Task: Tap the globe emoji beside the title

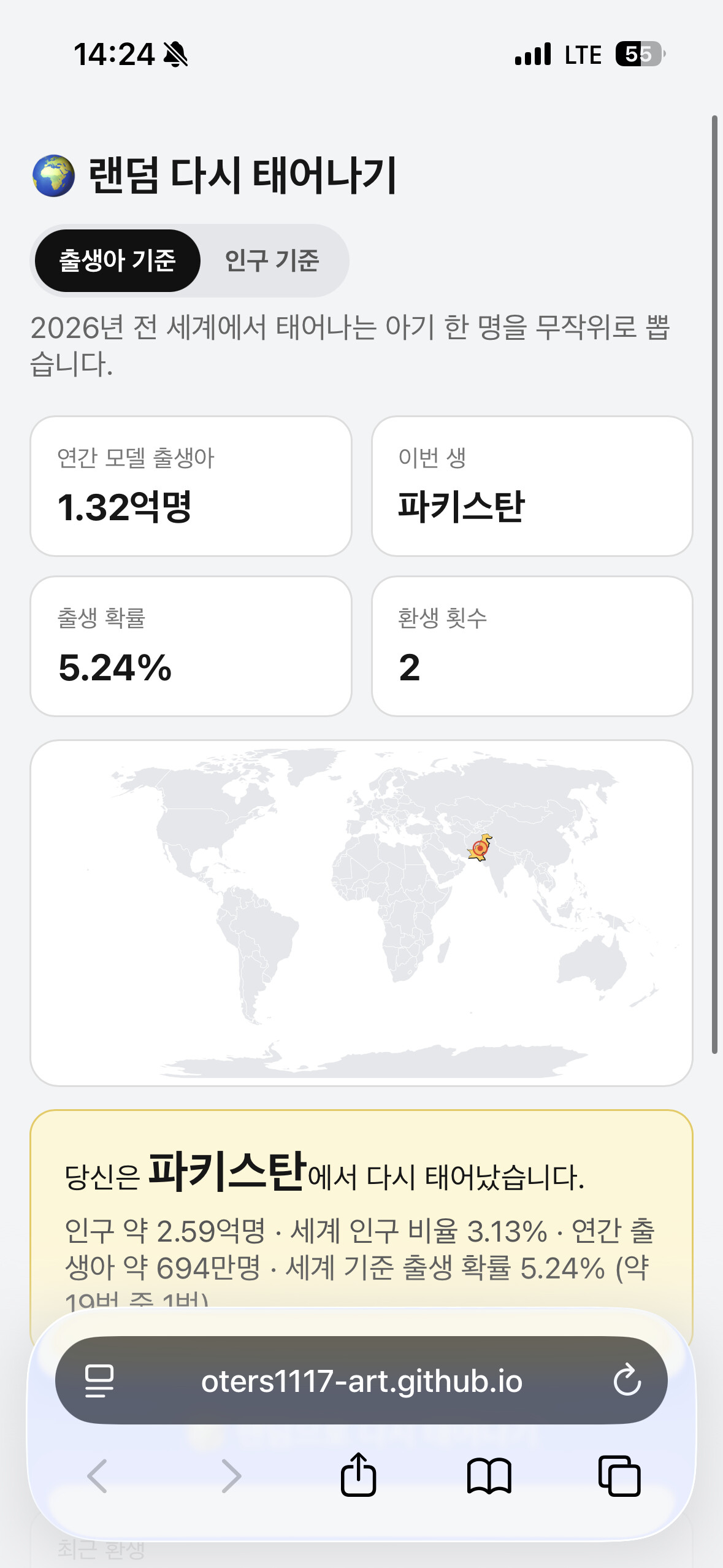Action: tap(53, 175)
